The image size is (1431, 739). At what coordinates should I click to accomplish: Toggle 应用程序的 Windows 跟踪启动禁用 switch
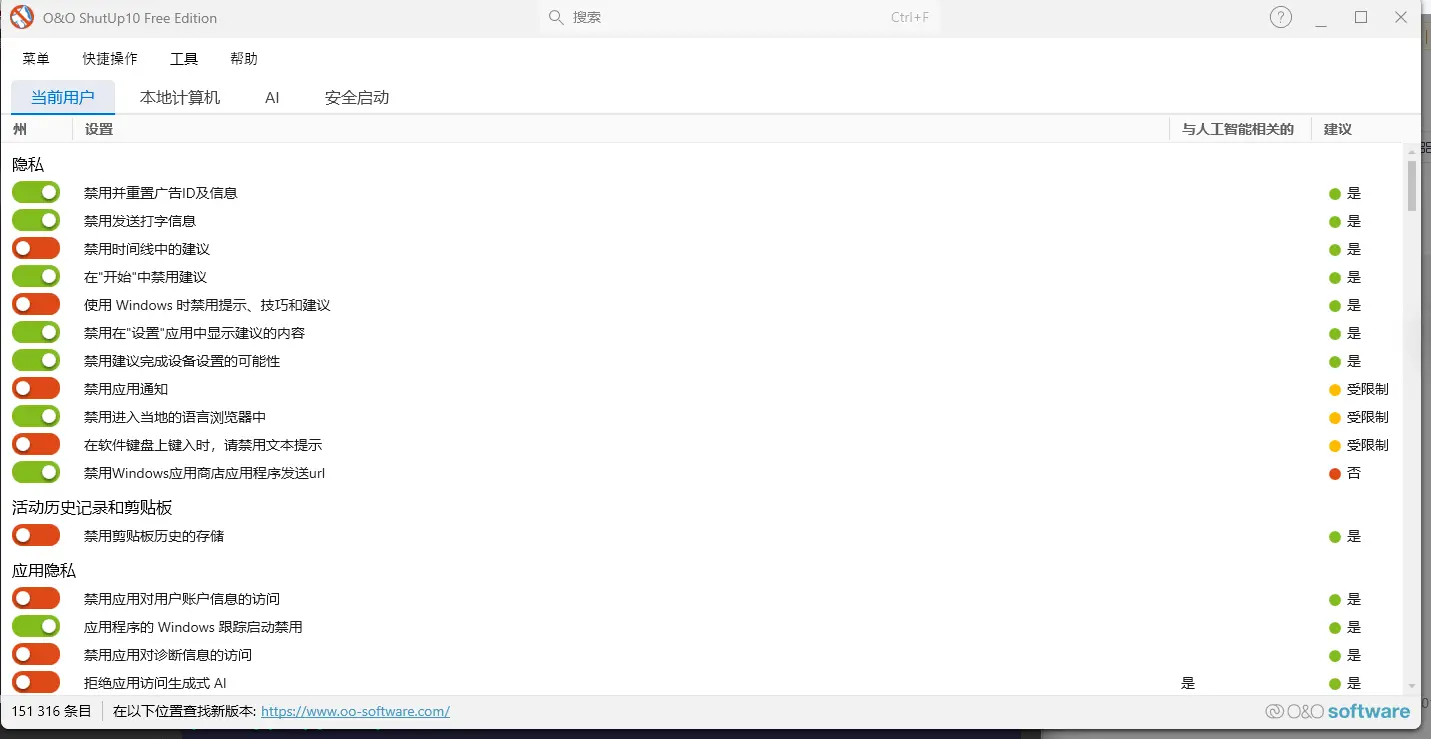click(36, 626)
